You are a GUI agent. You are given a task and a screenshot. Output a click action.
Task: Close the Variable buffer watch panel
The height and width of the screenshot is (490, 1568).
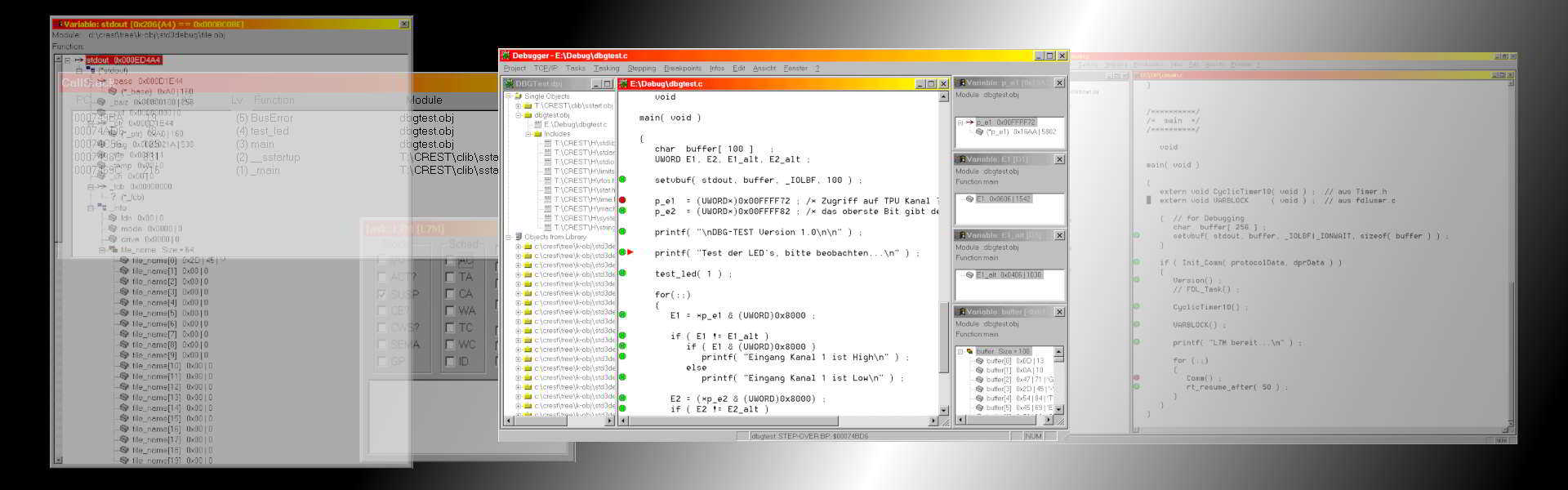click(x=1059, y=312)
